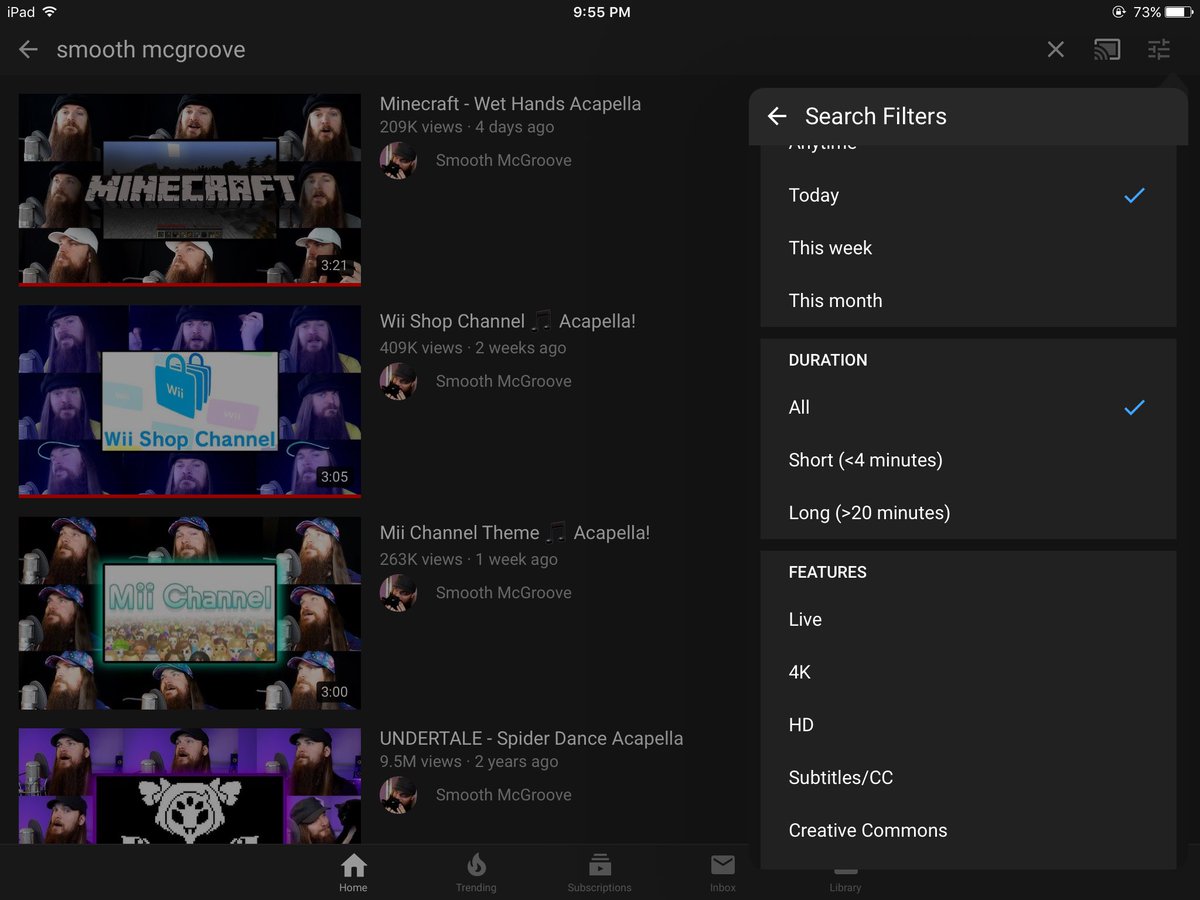This screenshot has width=1200, height=900.
Task: Click the 3:21 duration badge
Action: [x=334, y=266]
